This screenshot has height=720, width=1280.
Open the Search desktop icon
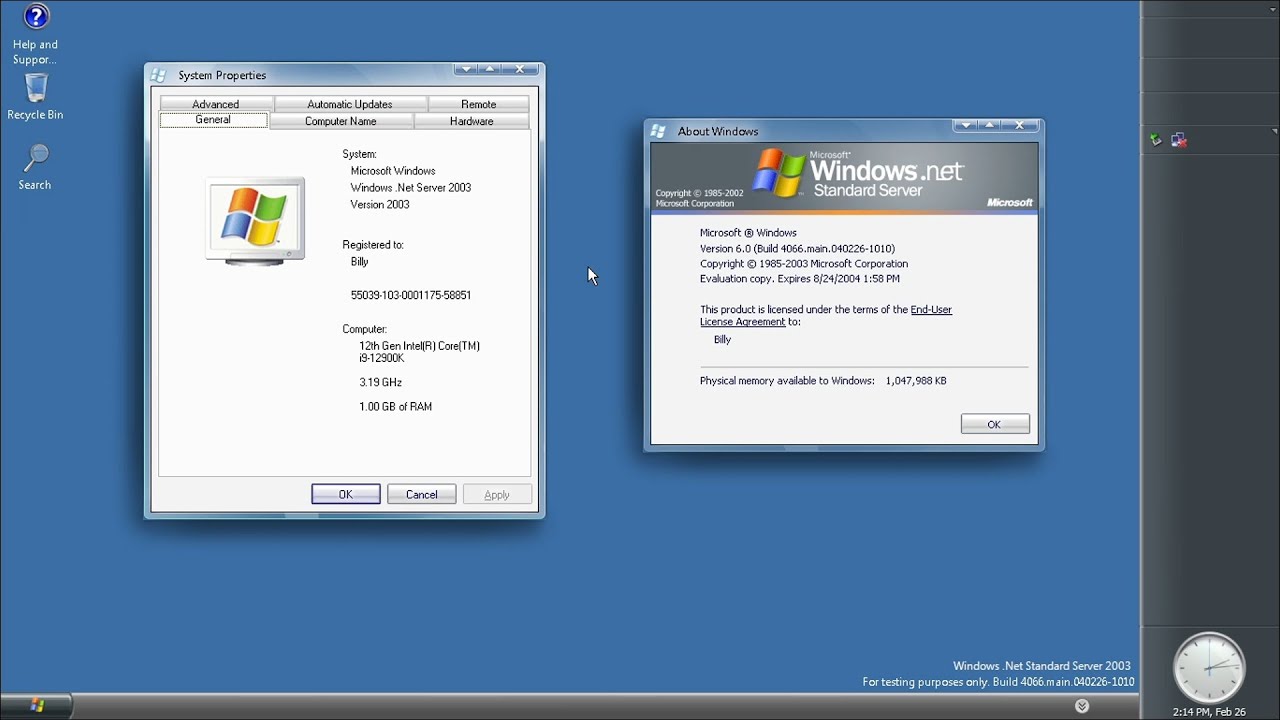35,167
